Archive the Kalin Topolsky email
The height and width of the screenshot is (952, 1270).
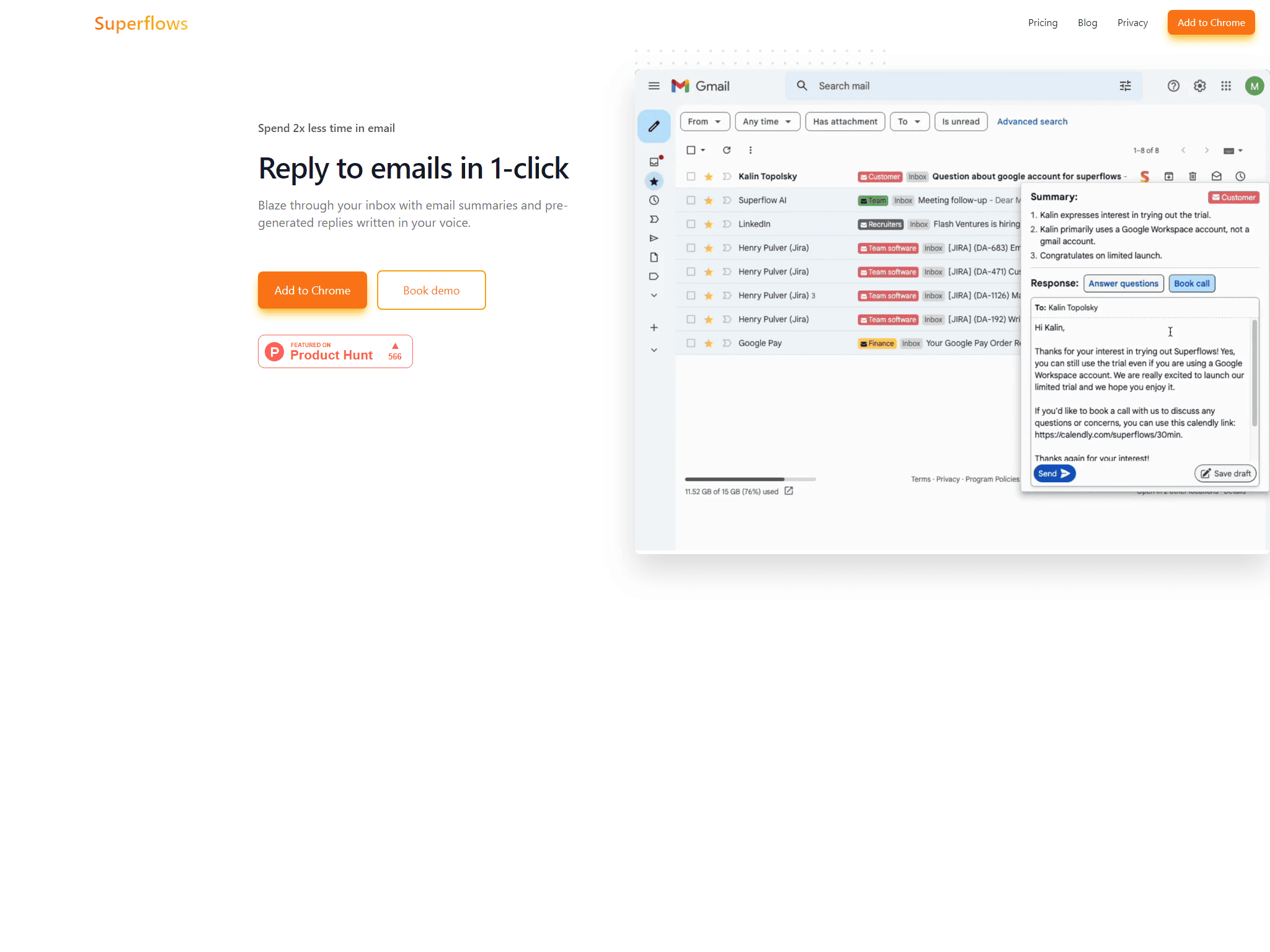point(1169,177)
